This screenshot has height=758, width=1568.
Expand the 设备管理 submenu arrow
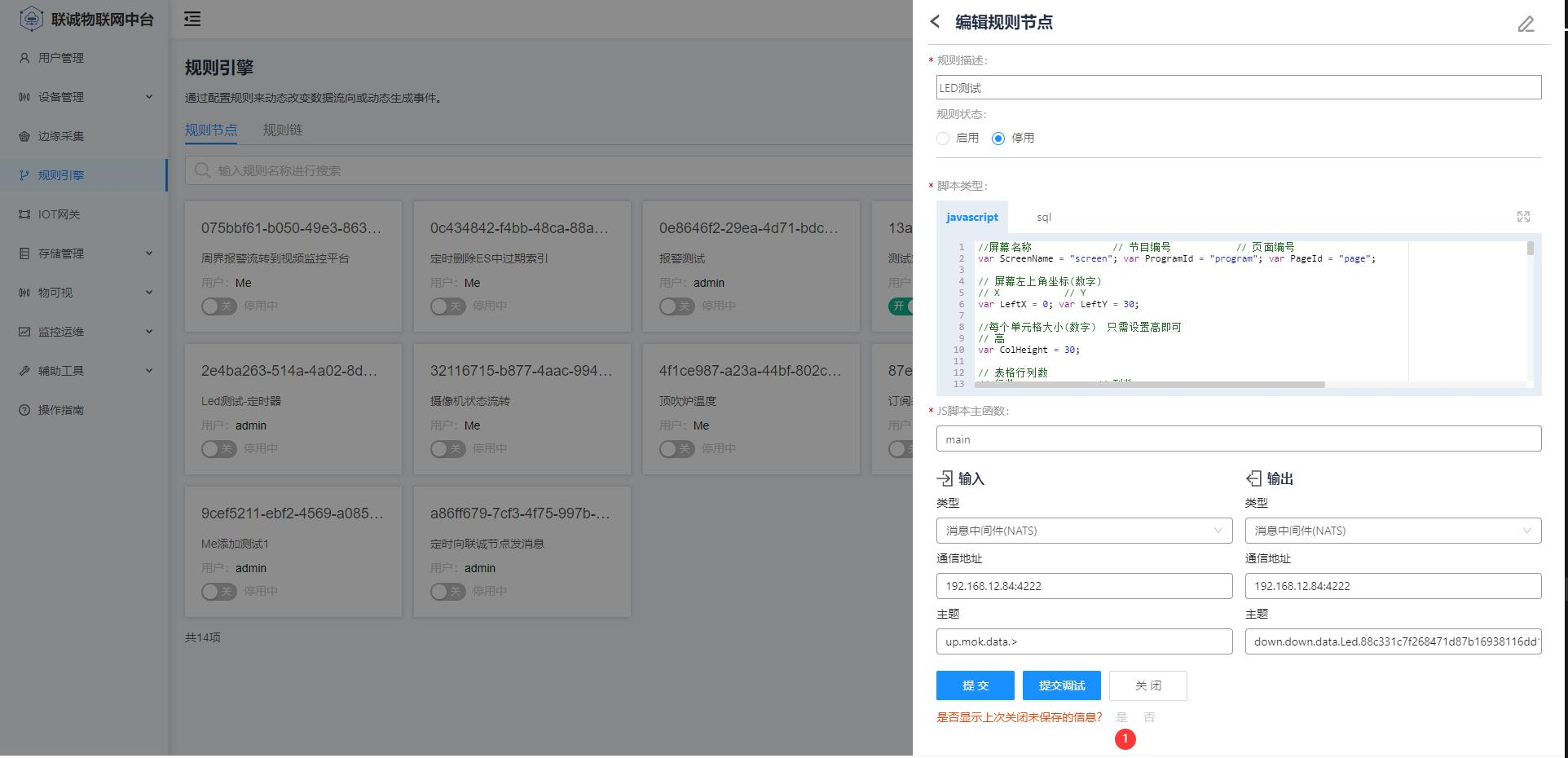coord(149,97)
